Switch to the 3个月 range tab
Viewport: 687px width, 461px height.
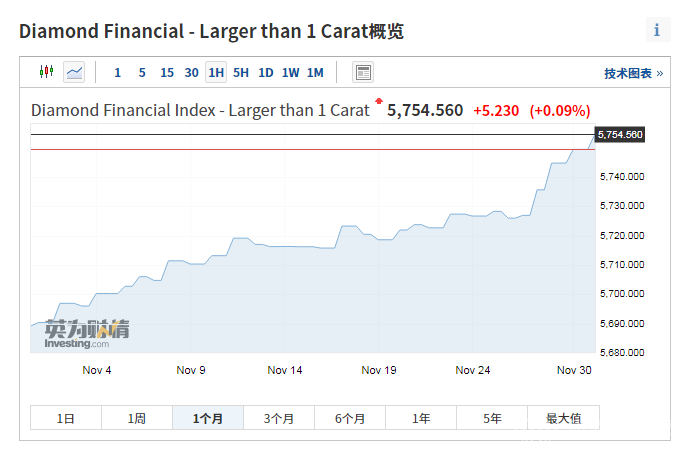279,418
